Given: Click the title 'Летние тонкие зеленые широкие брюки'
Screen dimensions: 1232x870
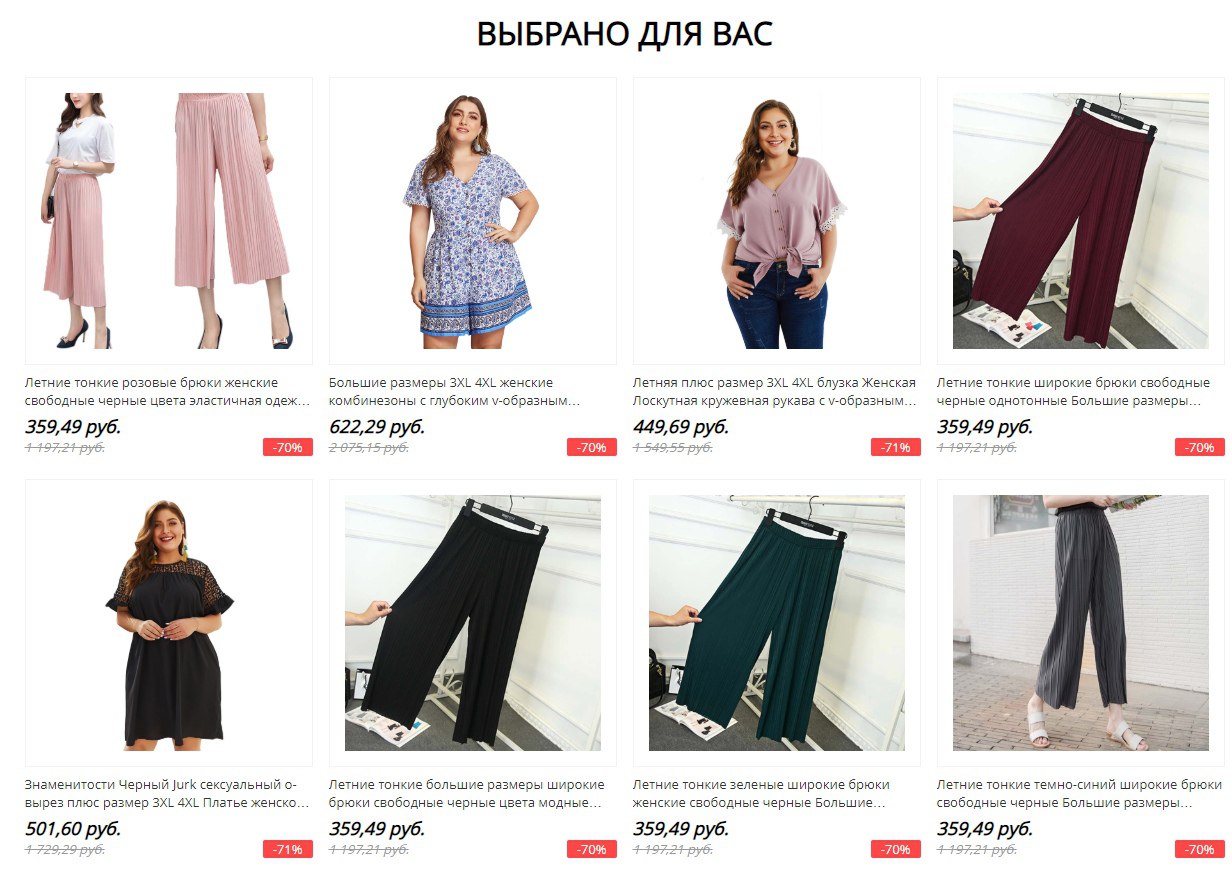Looking at the screenshot, I should 761,785.
